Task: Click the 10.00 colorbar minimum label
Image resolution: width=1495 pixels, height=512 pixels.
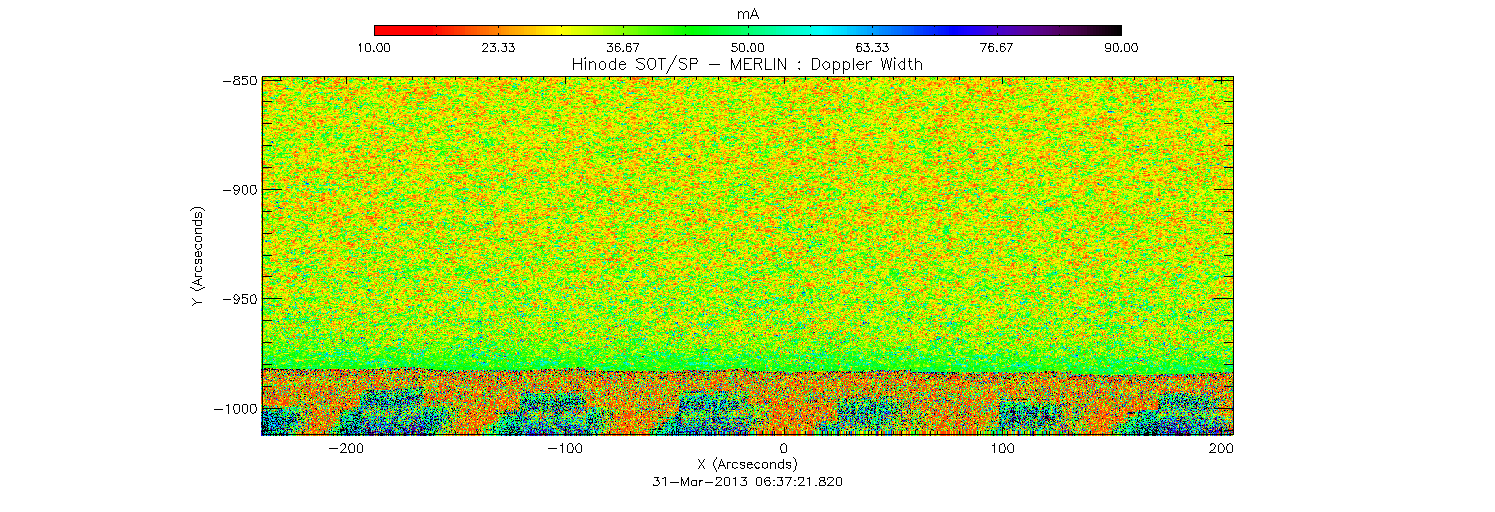Action: pyautogui.click(x=373, y=47)
